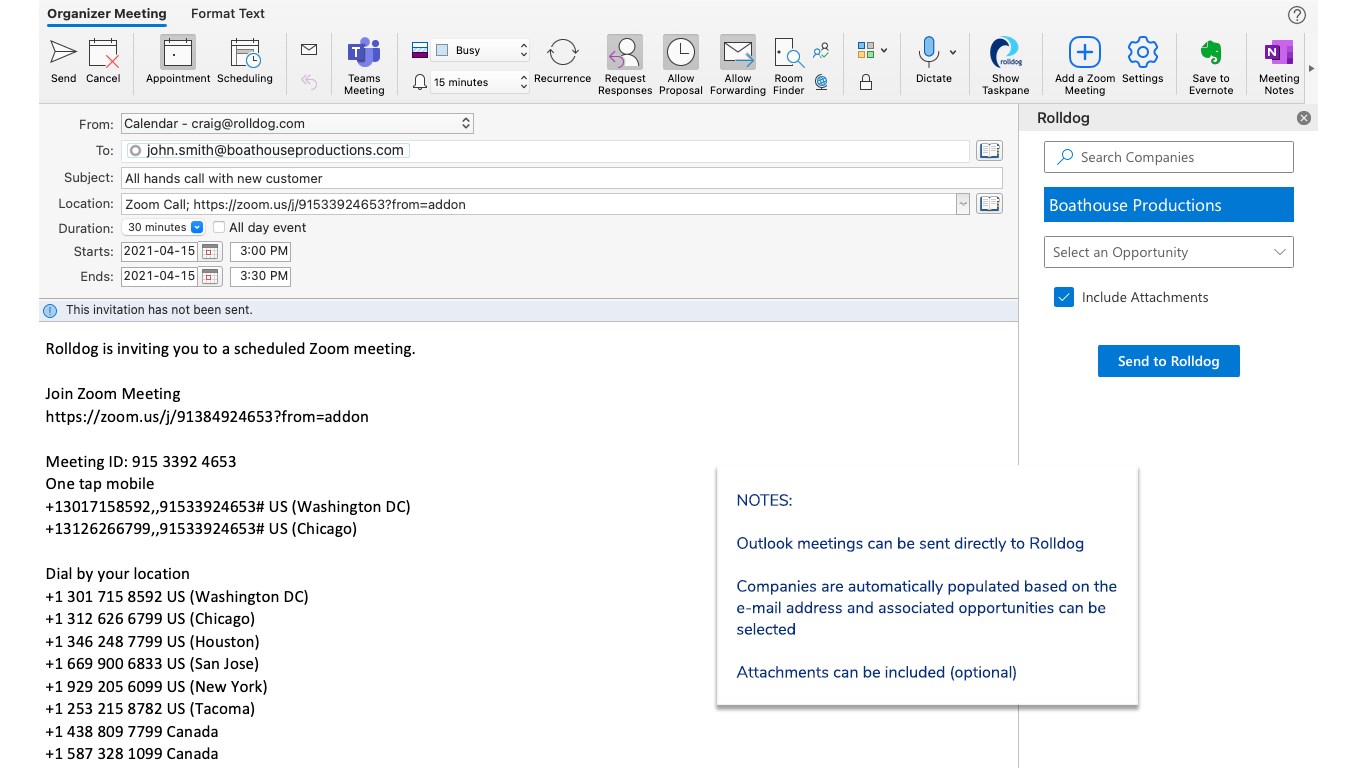
Task: Add a Teams Meeting
Action: [364, 66]
